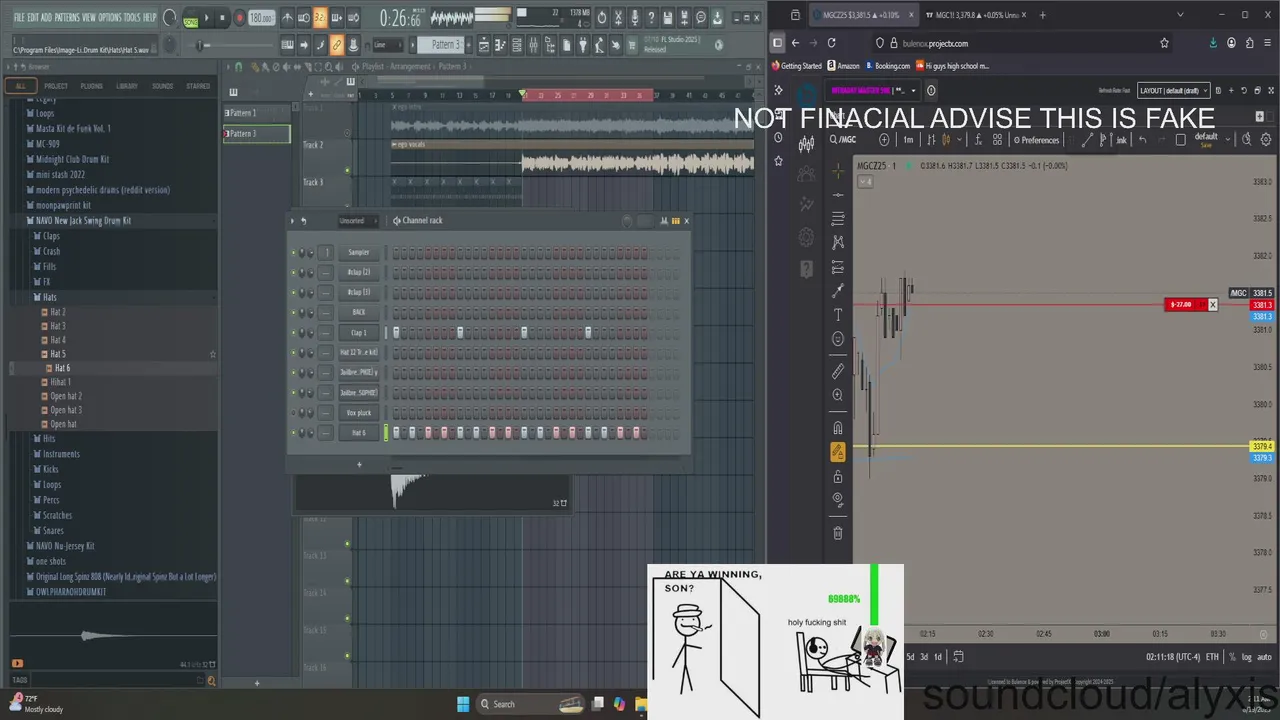Open the OPTIONS menu in FL Studio
The image size is (1280, 720).
110,18
